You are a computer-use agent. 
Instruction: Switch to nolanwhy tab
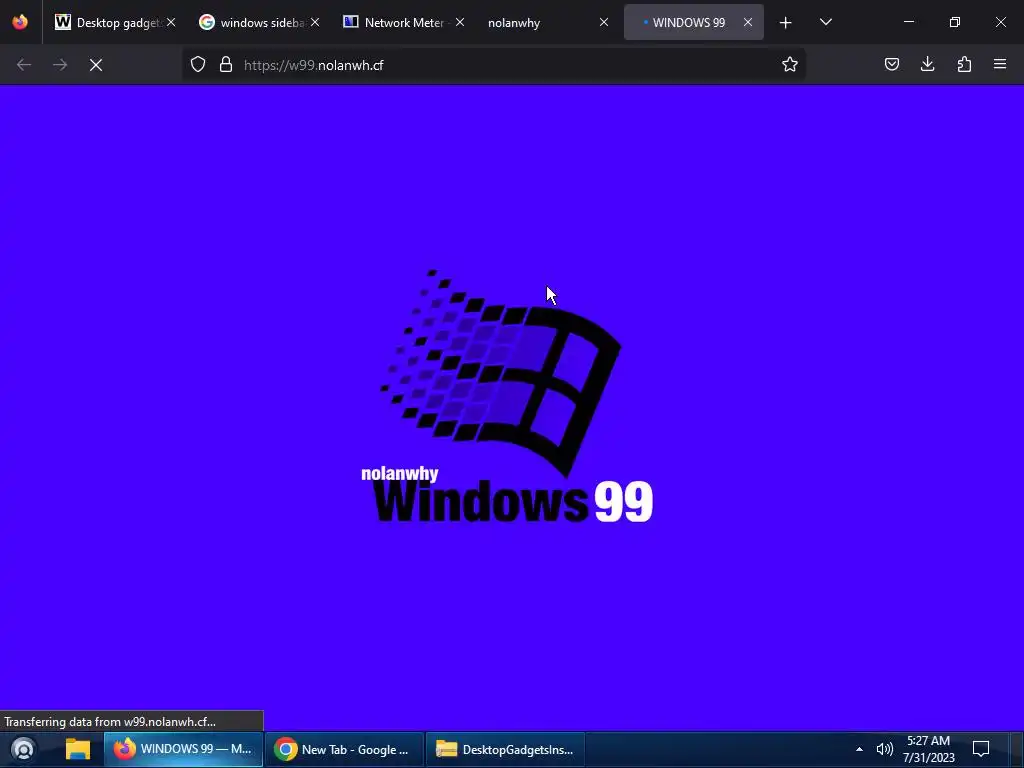pos(547,22)
